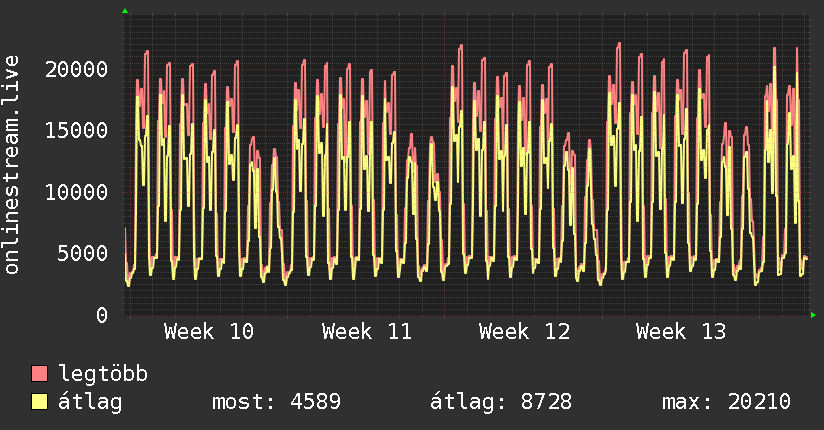The width and height of the screenshot is (824, 430).
Task: Click the yellow átlag legend swatch
Action: (39, 402)
